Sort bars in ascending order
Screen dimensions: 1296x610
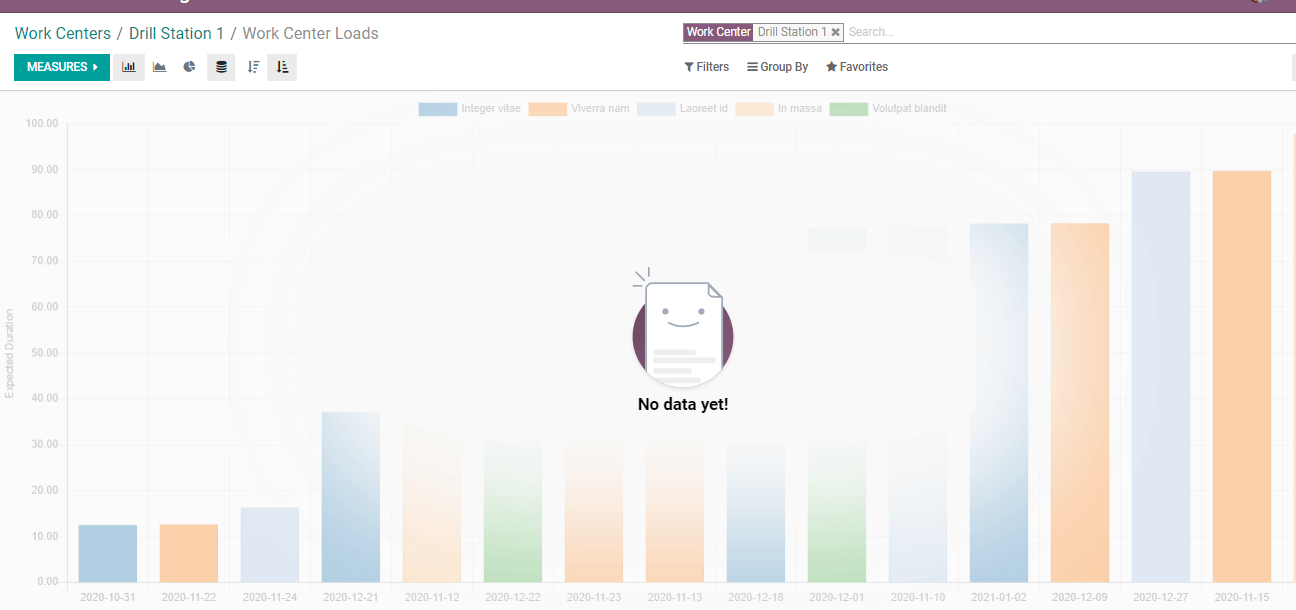(x=282, y=67)
